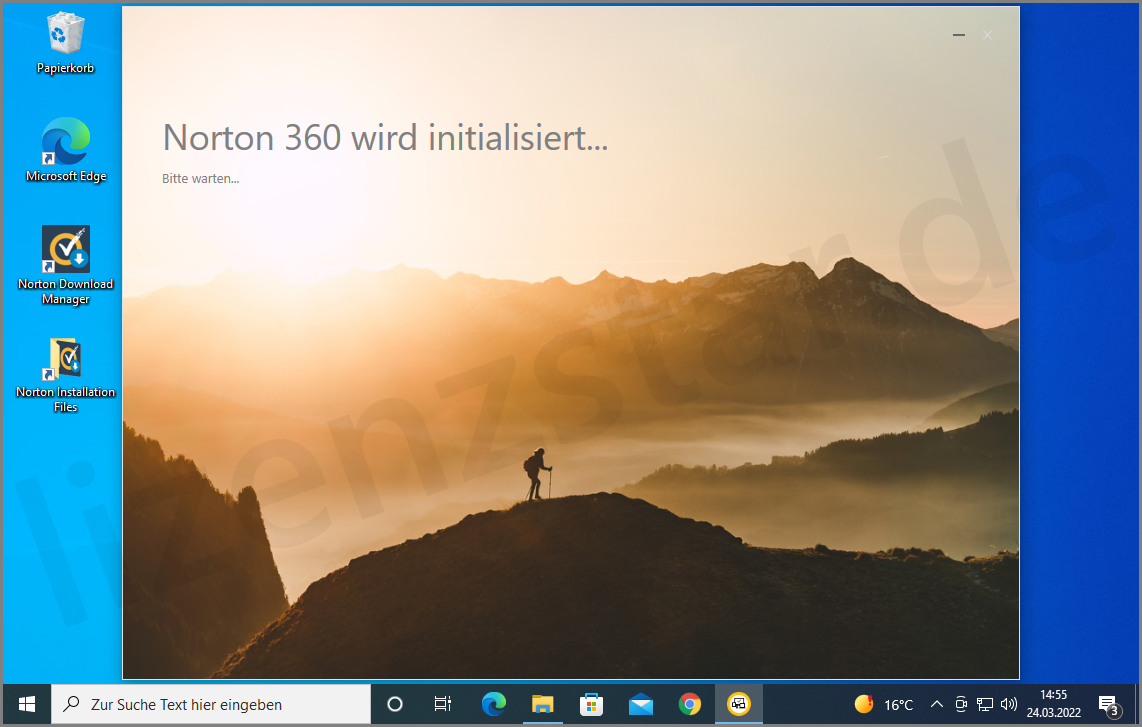Toggle the volume control in the tray

click(x=1009, y=704)
